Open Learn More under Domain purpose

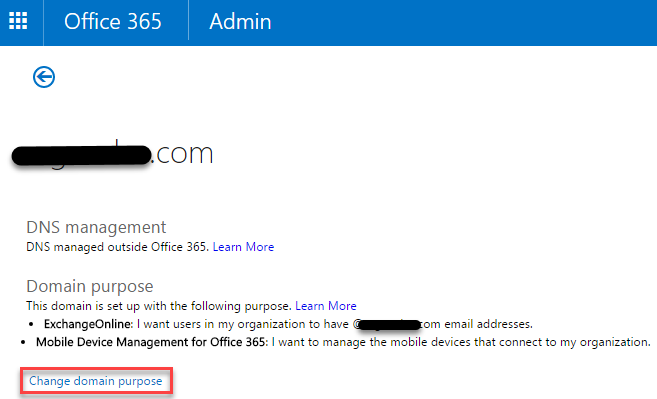(326, 306)
